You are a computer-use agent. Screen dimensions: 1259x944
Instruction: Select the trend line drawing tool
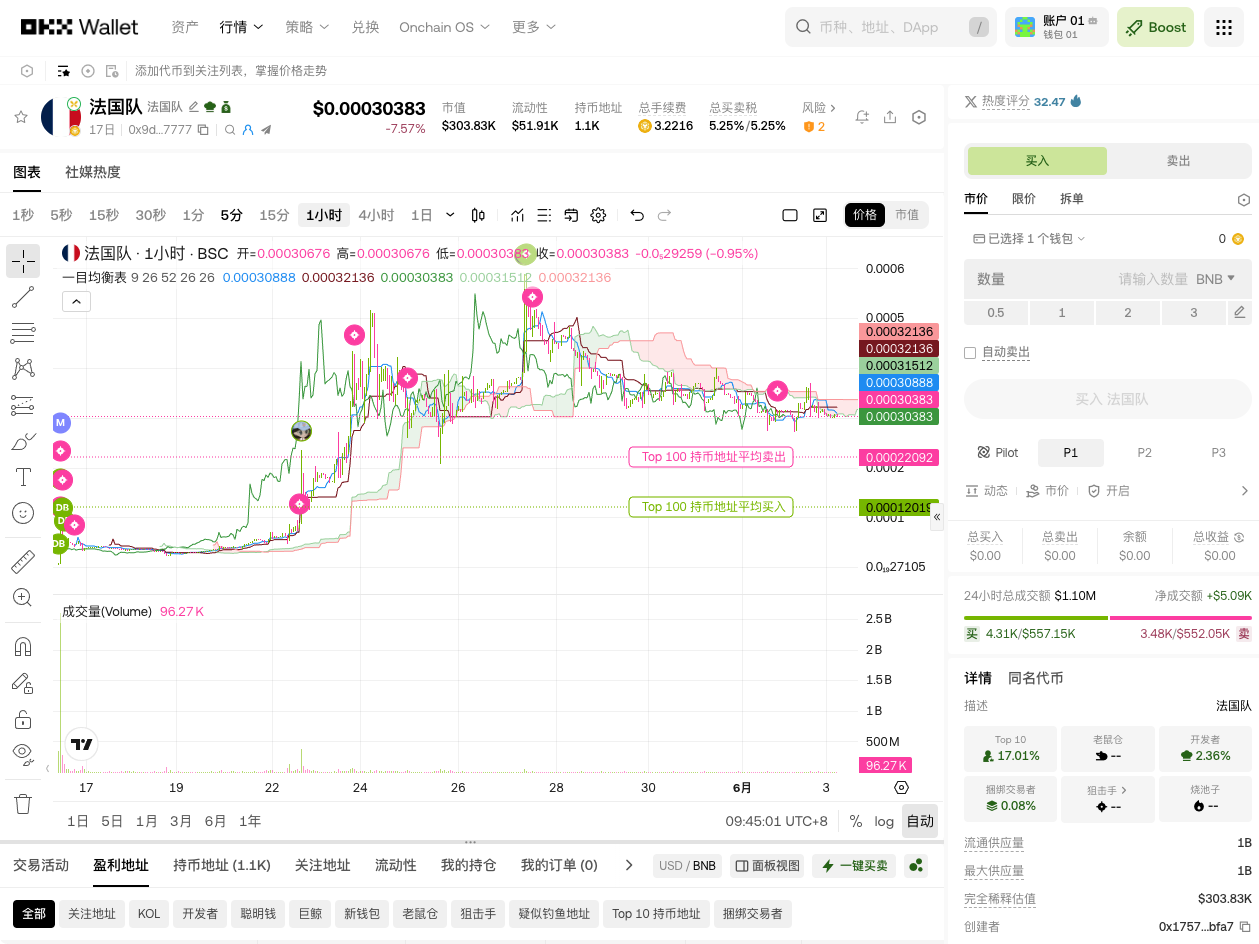click(23, 297)
